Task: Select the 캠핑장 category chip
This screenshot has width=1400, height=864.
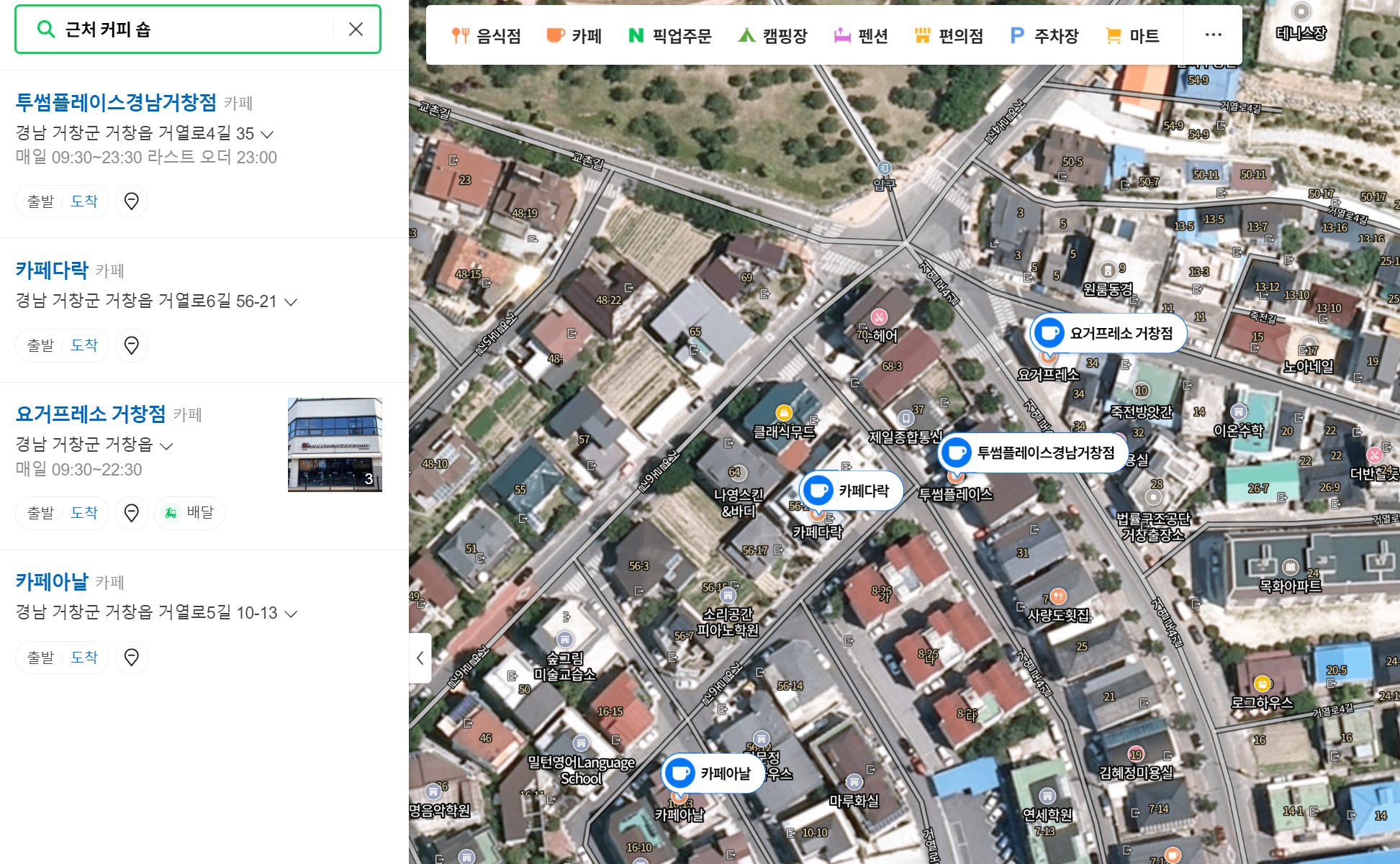Action: click(772, 35)
